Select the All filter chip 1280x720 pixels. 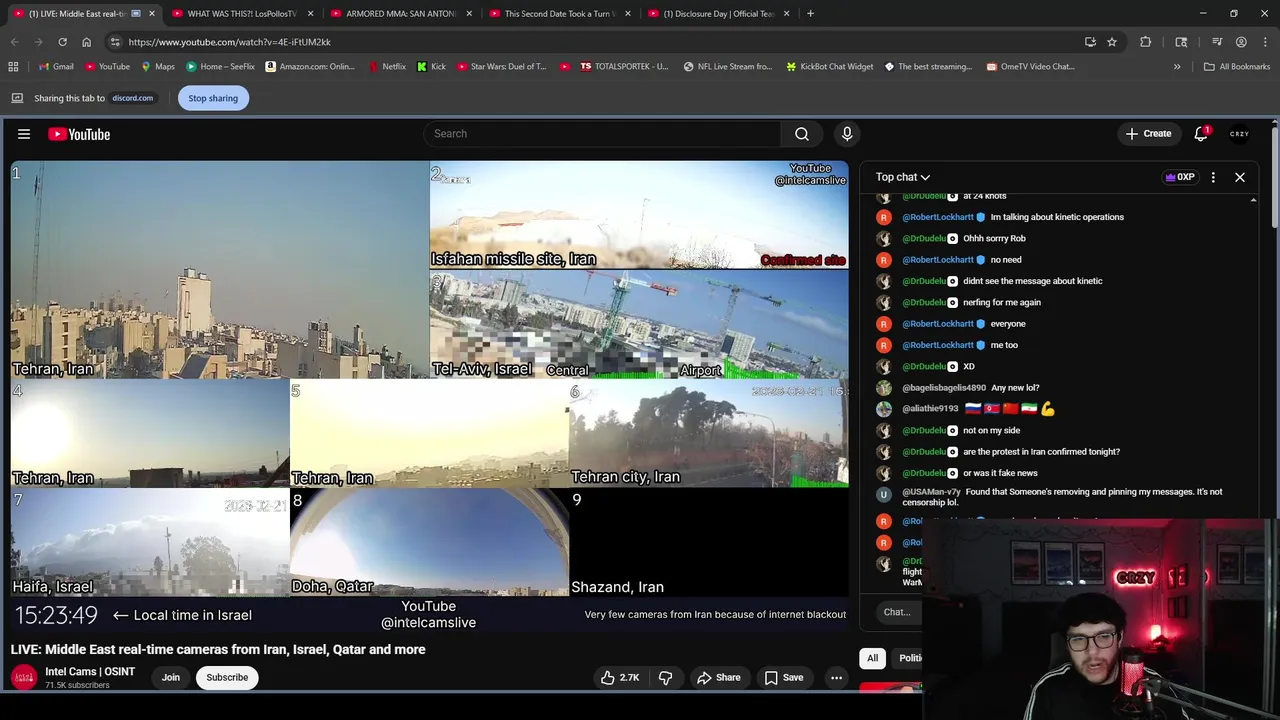pyautogui.click(x=872, y=658)
